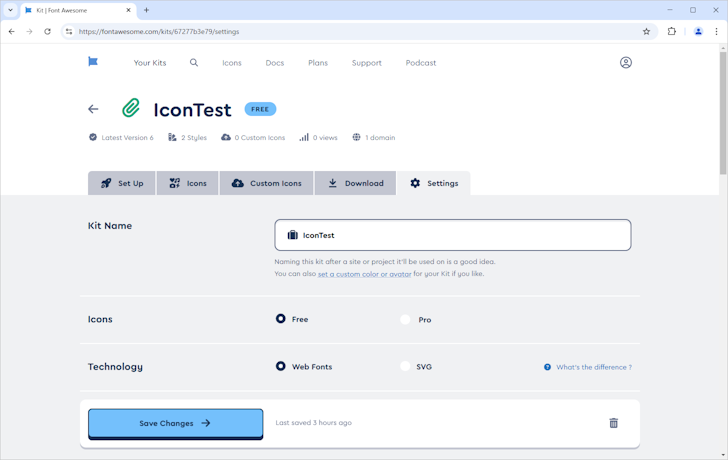Viewport: 728px width, 460px height.
Task: Reload the page in the browser
Action: point(47,31)
